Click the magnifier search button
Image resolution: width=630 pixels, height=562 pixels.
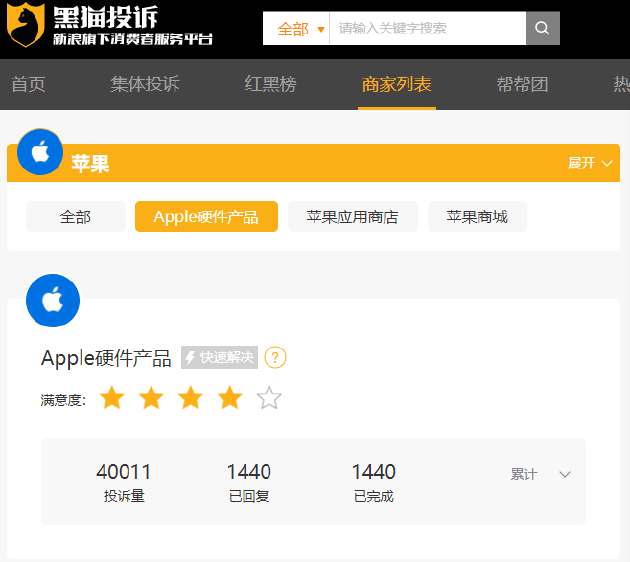click(x=542, y=28)
